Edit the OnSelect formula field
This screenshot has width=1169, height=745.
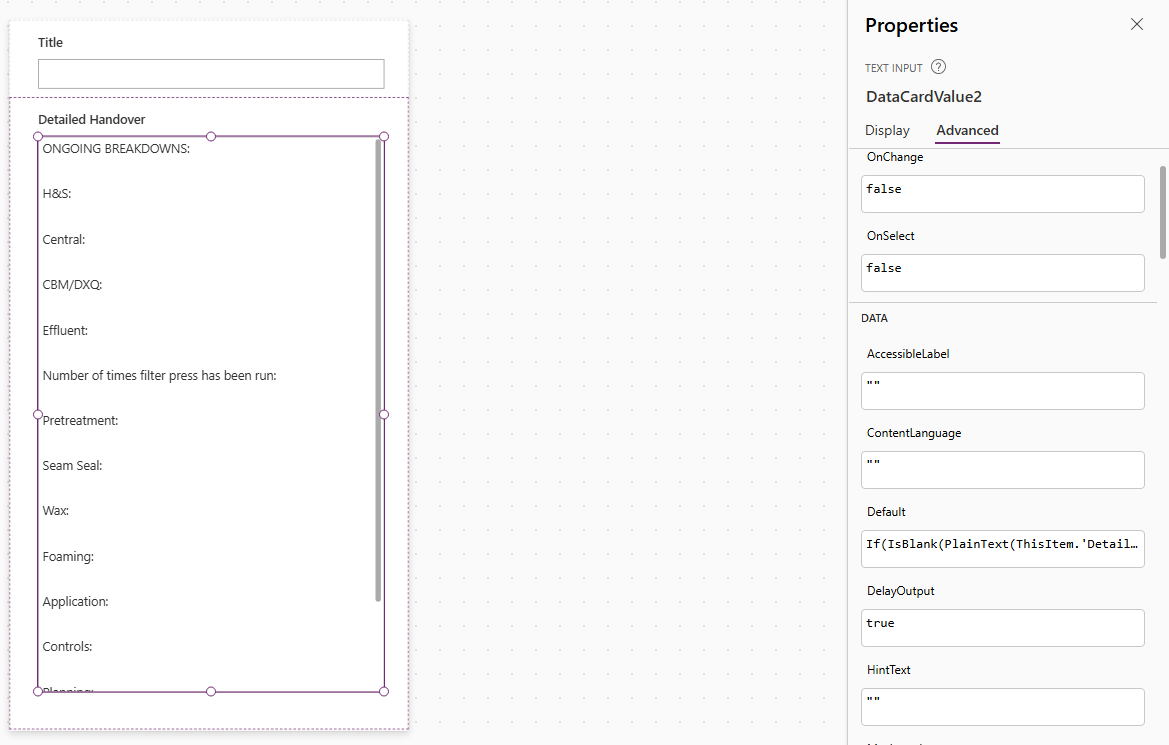pyautogui.click(x=1002, y=273)
